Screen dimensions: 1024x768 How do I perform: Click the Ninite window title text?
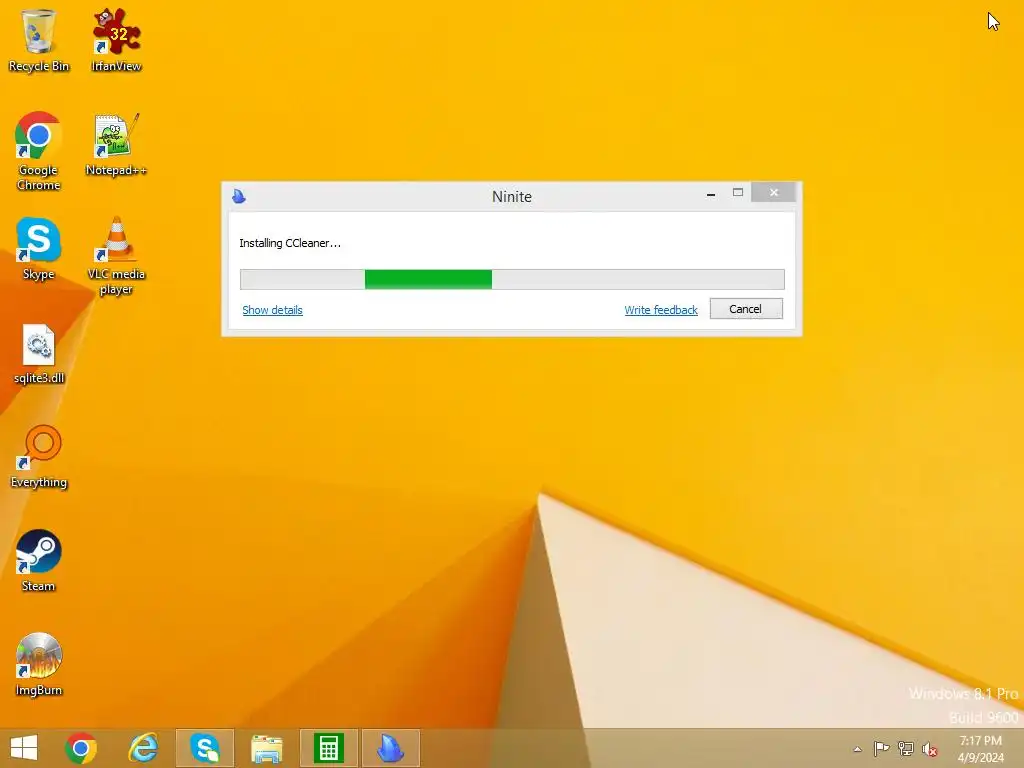pyautogui.click(x=512, y=197)
